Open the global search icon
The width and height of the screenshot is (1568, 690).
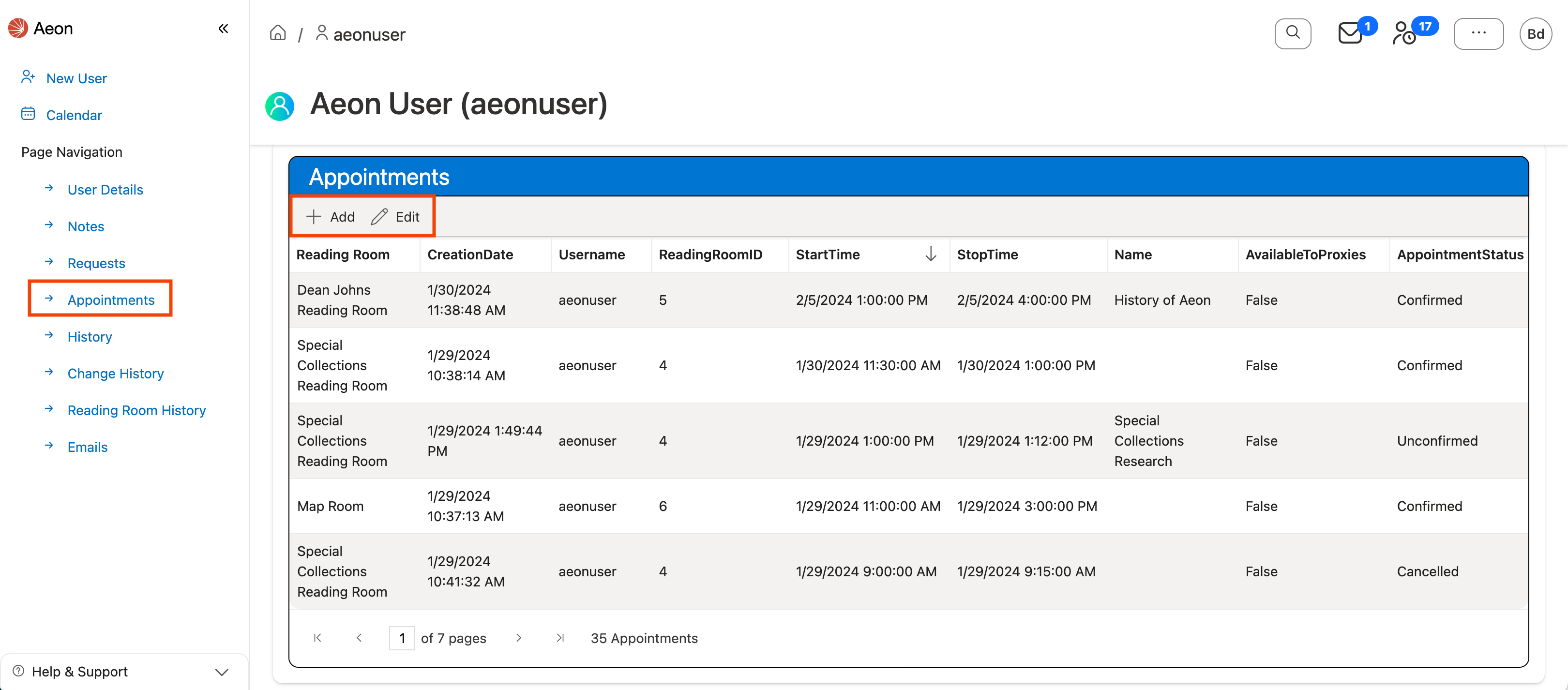pos(1293,33)
